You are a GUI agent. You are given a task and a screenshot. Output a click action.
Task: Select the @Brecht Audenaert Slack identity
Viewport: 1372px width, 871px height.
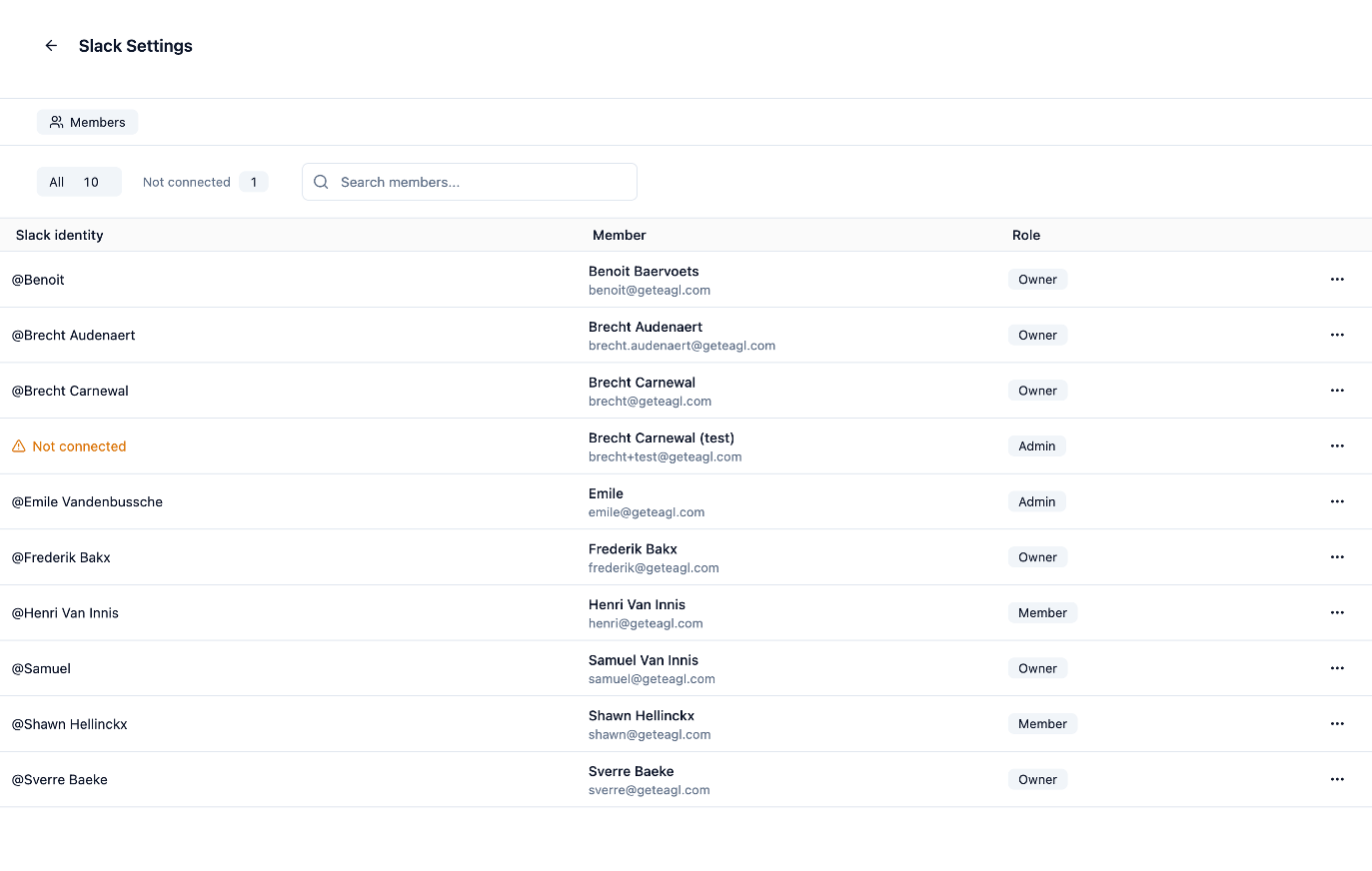coord(73,335)
